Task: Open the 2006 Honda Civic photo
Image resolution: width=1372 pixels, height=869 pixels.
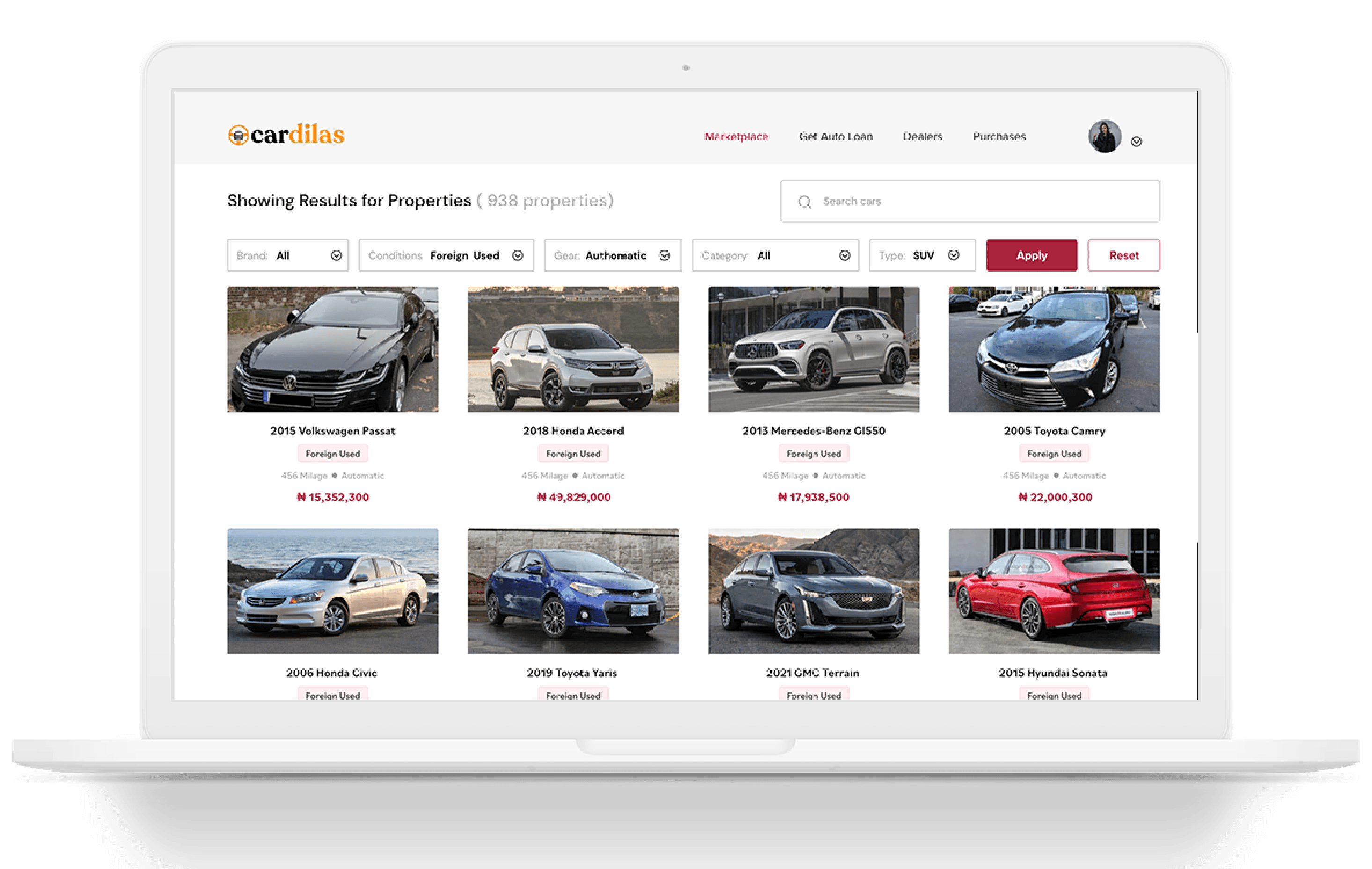Action: point(333,591)
